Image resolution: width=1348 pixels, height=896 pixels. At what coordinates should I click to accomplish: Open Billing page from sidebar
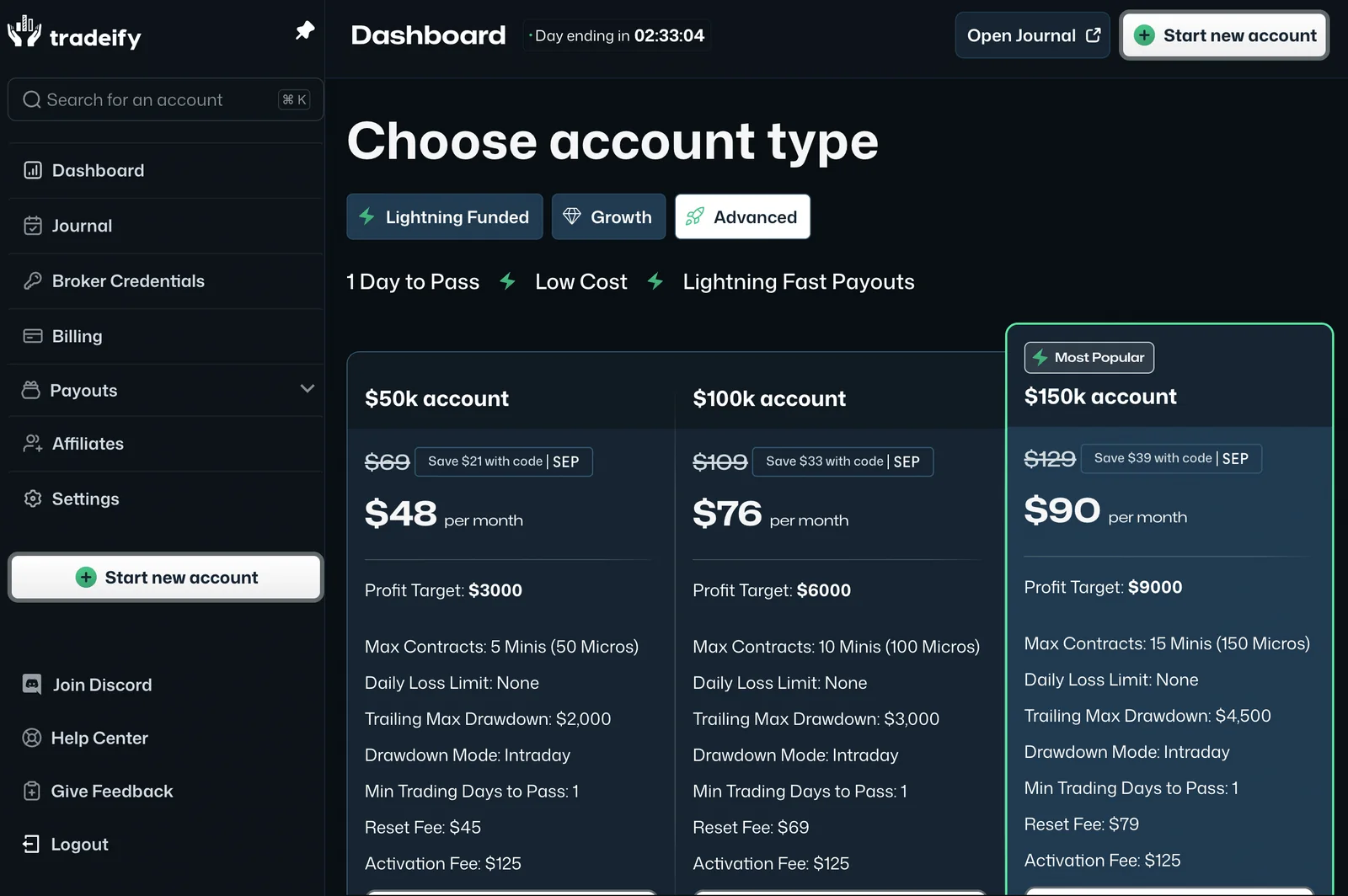coord(165,336)
